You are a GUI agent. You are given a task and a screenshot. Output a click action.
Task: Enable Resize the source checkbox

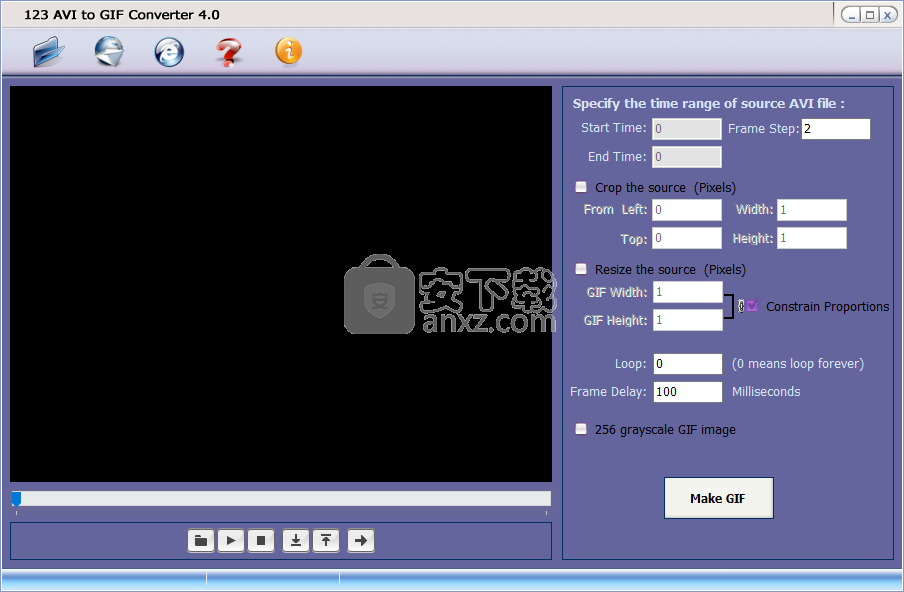(x=581, y=269)
